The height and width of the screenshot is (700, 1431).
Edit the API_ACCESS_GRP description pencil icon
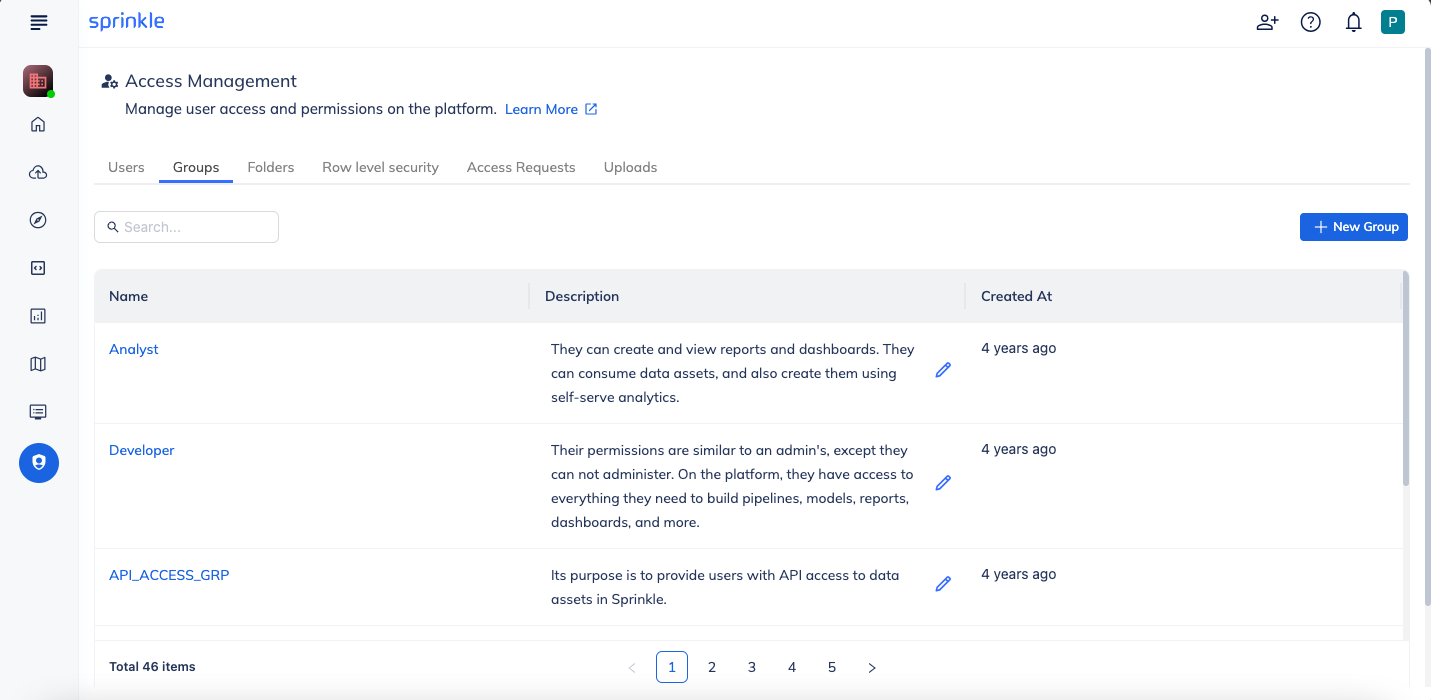click(x=943, y=584)
